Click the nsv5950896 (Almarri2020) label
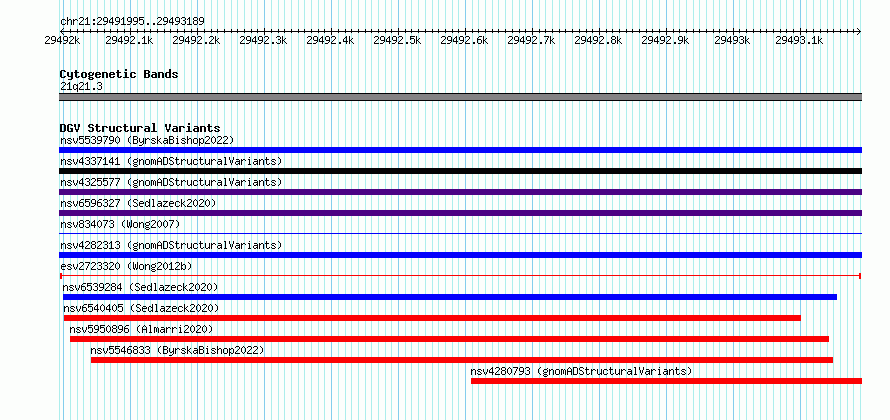 pyautogui.click(x=141, y=329)
